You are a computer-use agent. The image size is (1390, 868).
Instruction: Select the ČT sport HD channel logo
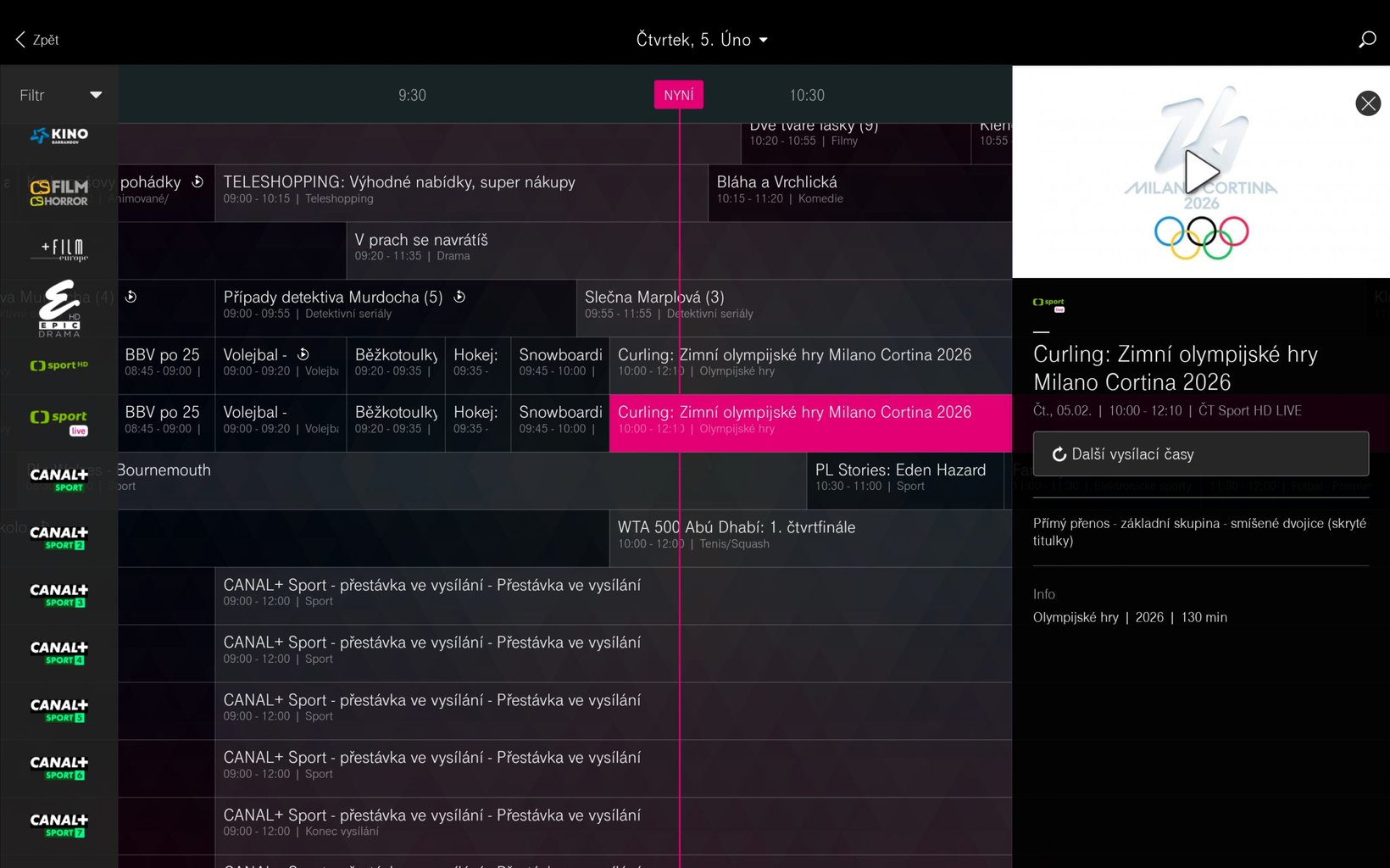[x=59, y=365]
